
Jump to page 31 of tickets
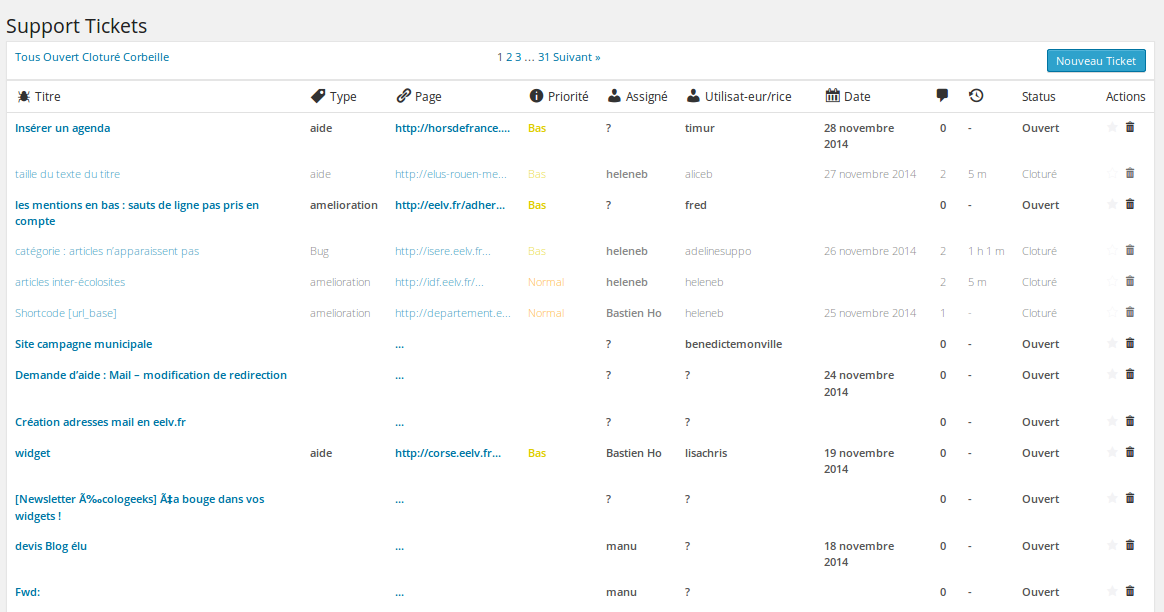544,57
